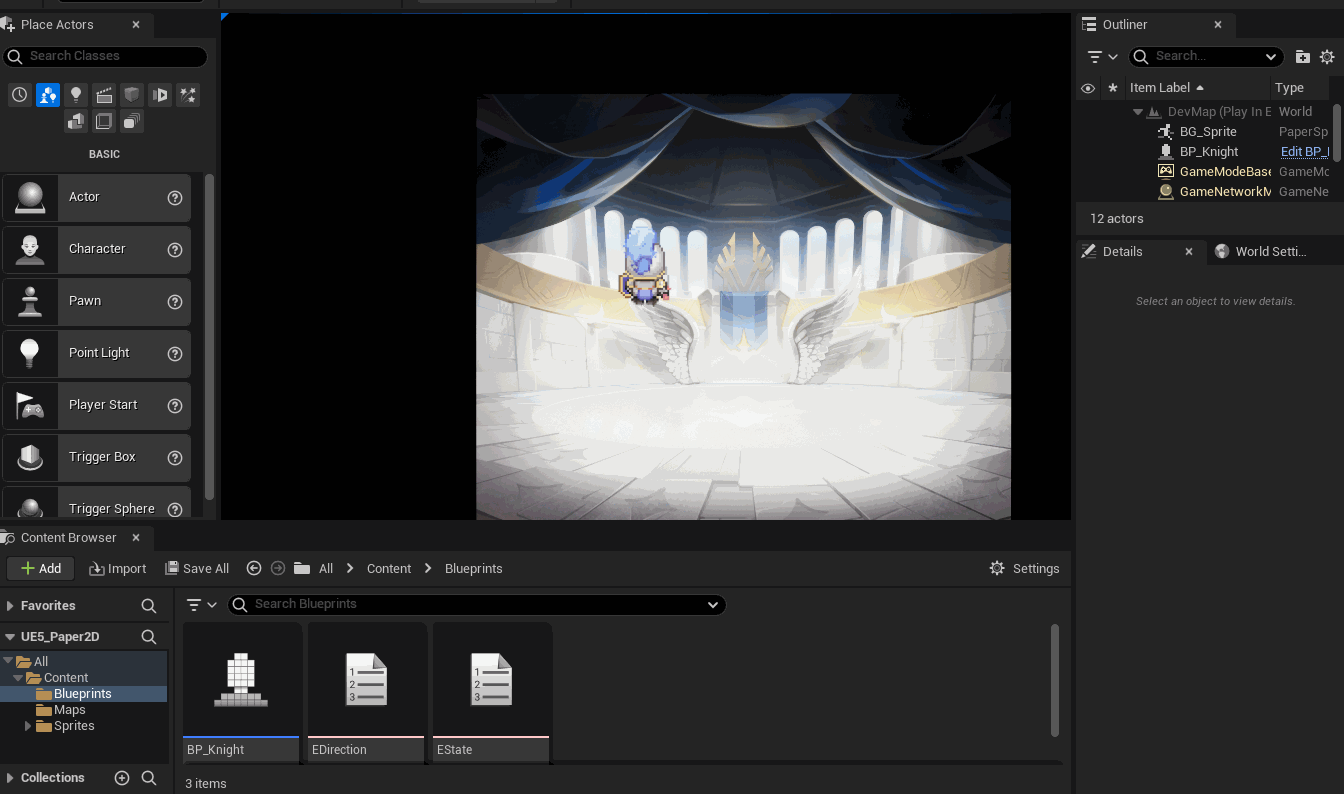
Task: Open the Visual Effects category icon
Action: 160,95
